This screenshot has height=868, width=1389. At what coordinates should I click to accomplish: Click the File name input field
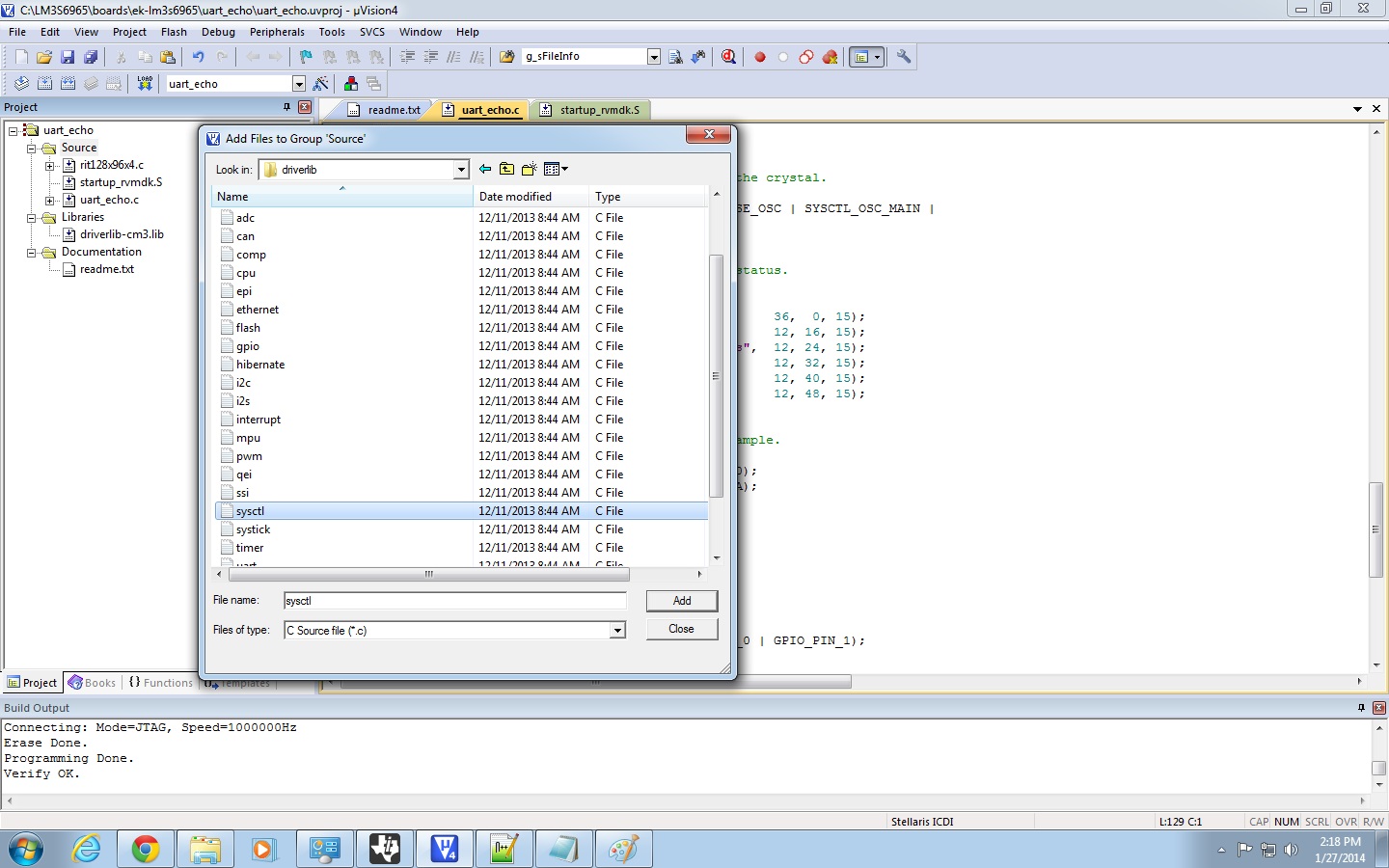(454, 601)
